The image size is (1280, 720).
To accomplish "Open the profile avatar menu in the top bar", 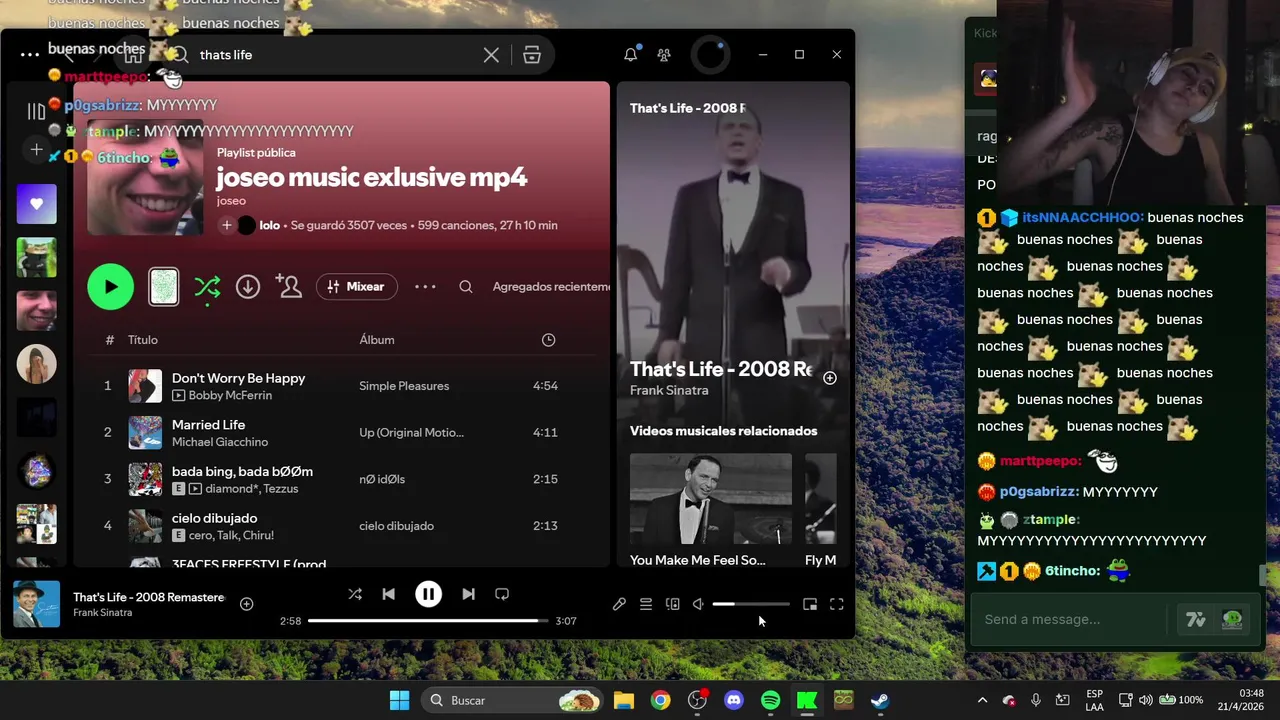I will (x=711, y=55).
